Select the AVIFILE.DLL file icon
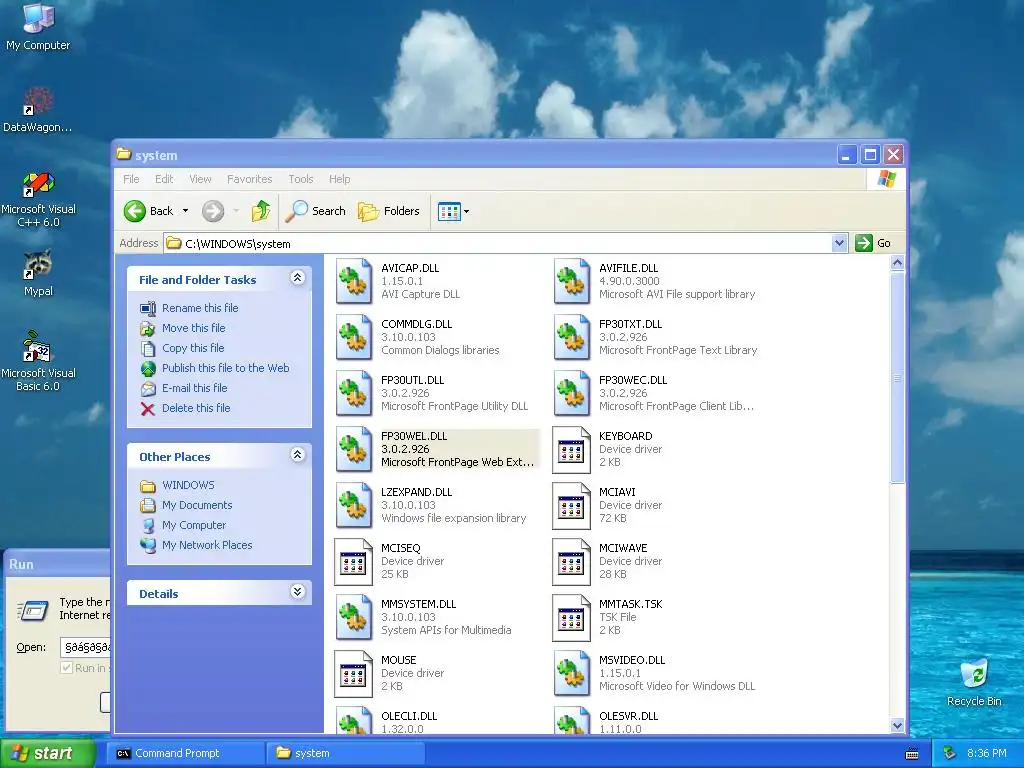1024x768 pixels. tap(571, 281)
